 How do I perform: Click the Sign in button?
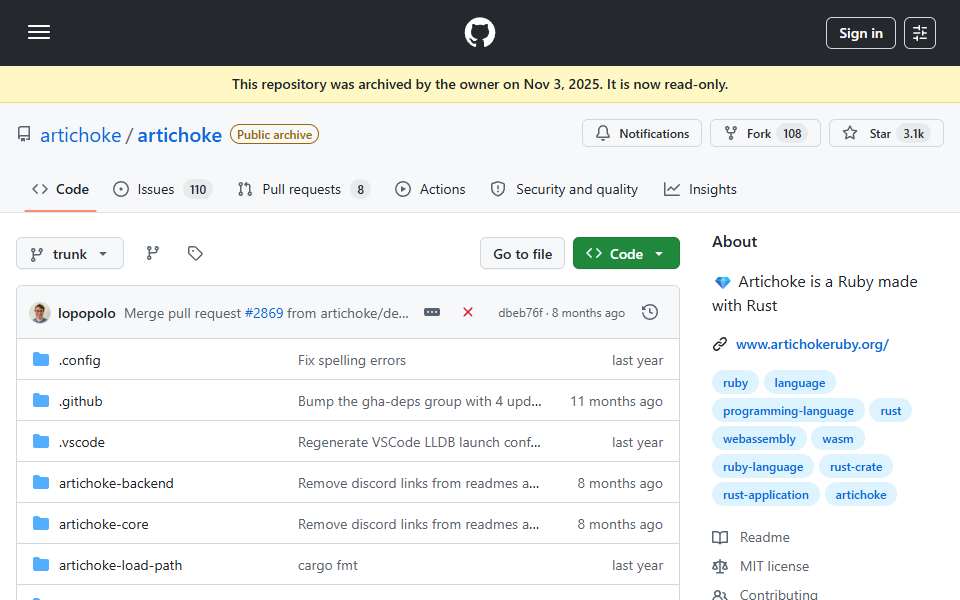click(x=860, y=33)
